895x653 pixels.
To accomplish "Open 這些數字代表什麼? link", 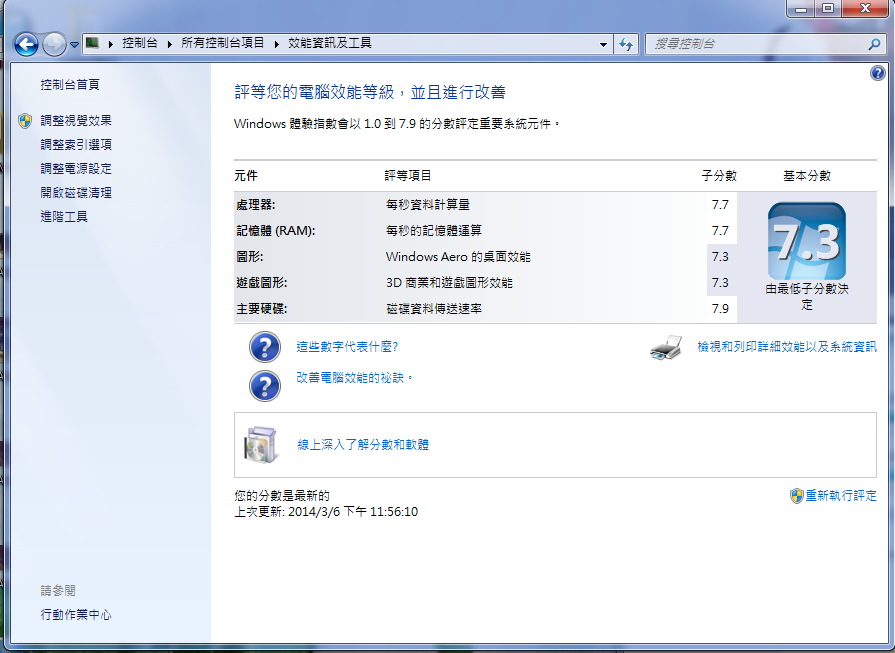I will [x=347, y=346].
